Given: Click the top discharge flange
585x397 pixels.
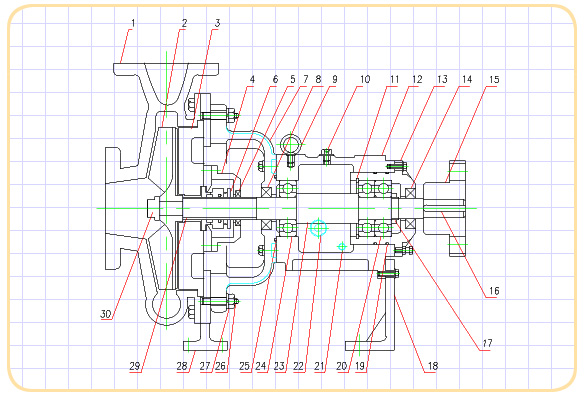Looking at the screenshot, I should 166,69.
